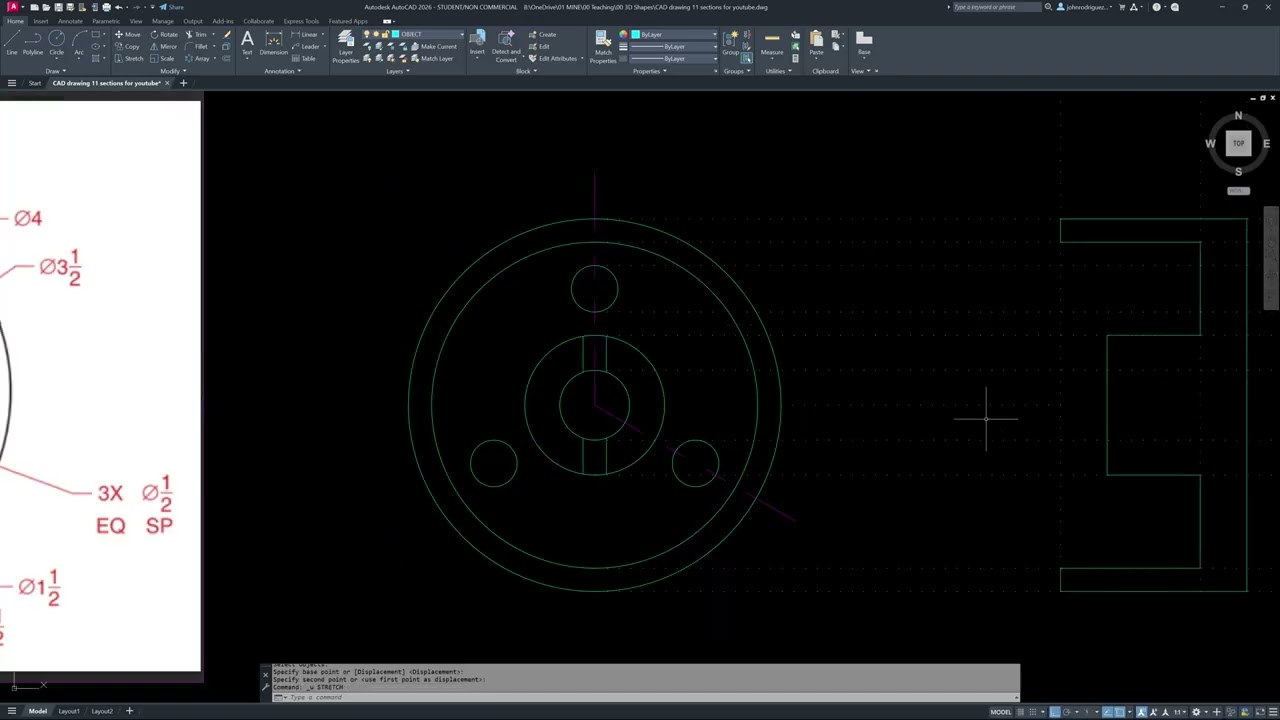
Task: Select the Line tool
Action: (12, 42)
